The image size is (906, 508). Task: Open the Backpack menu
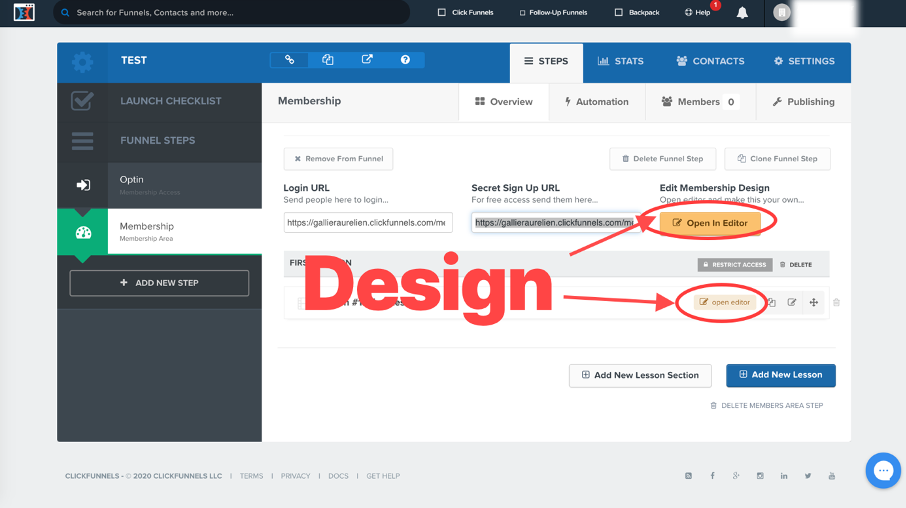(x=637, y=12)
